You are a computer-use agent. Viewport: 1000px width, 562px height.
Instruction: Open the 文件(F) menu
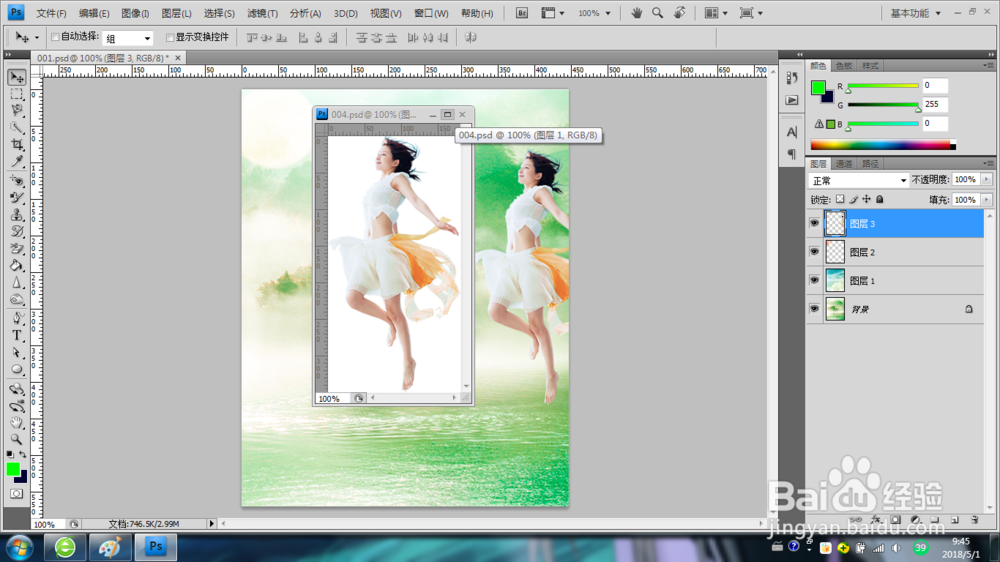pyautogui.click(x=51, y=13)
